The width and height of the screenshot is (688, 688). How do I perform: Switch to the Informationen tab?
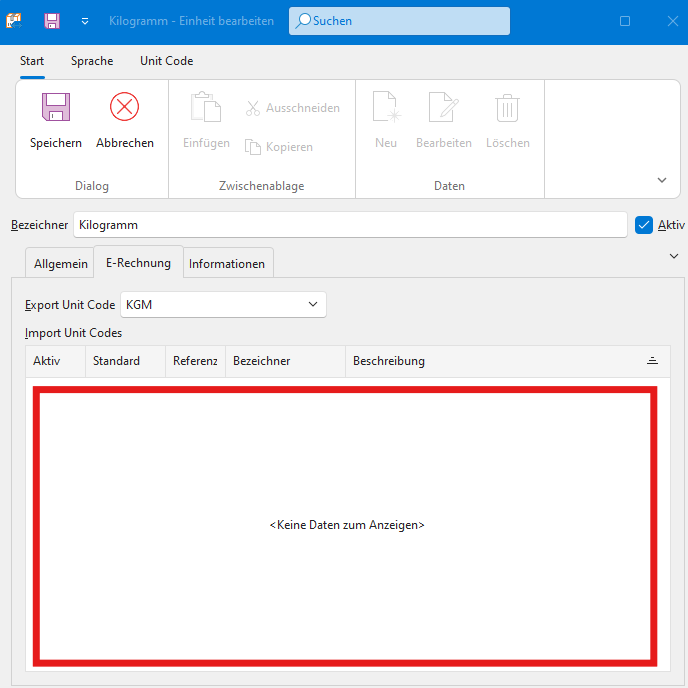(x=227, y=264)
